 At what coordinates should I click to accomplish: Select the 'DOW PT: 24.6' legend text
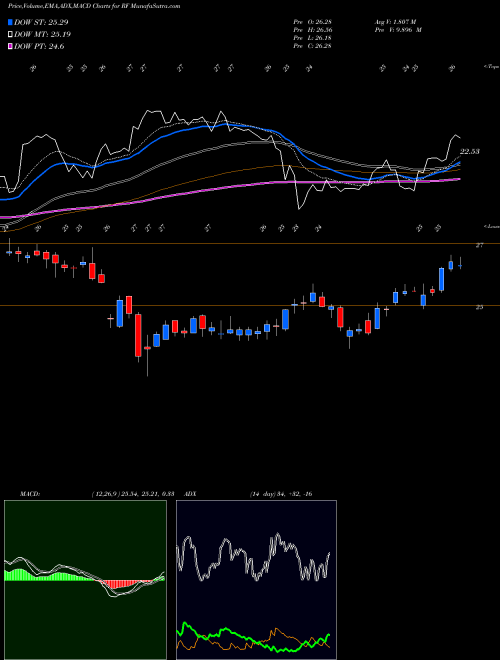pos(39,47)
